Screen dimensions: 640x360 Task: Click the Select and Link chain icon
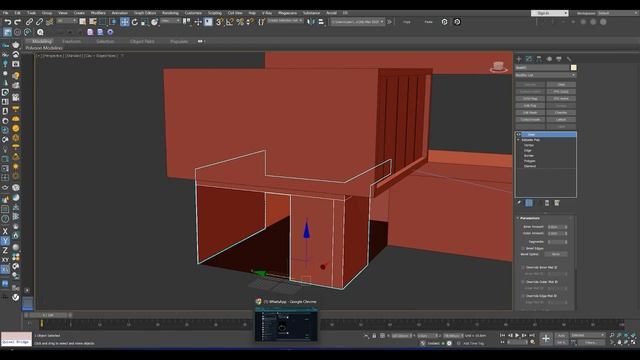[x=29, y=22]
